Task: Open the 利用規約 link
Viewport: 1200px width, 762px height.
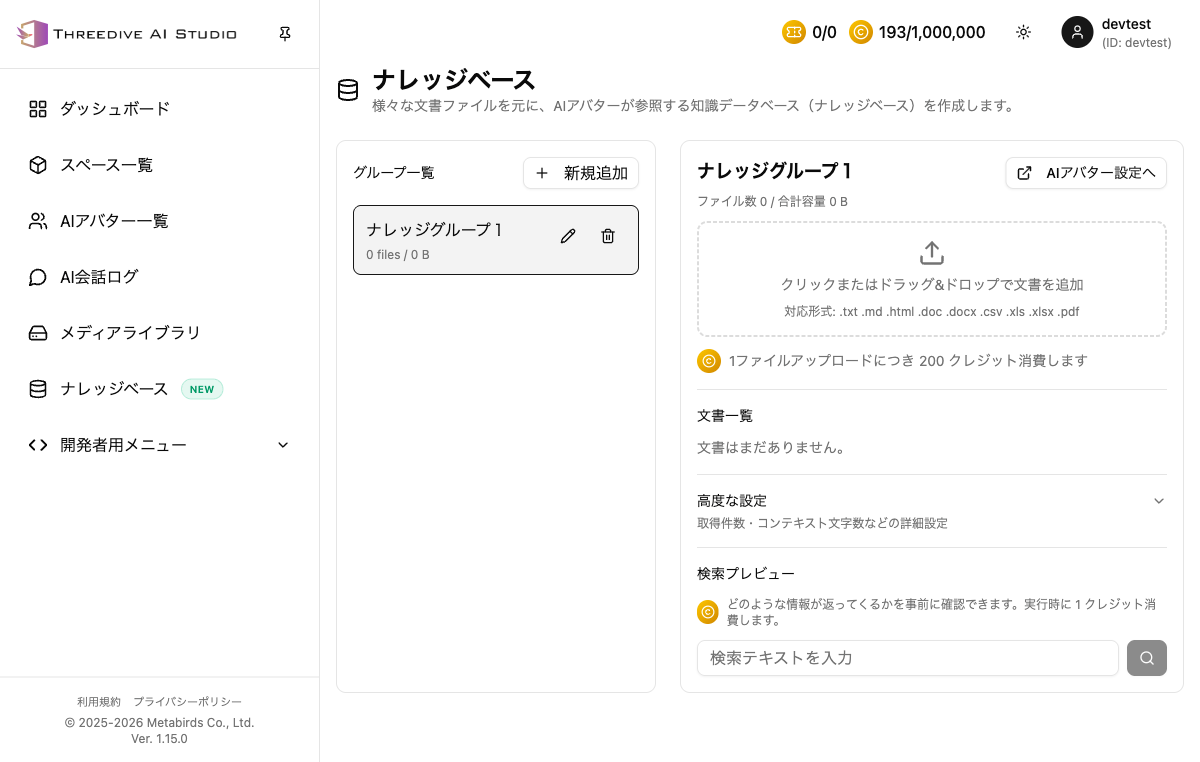Action: [99, 702]
